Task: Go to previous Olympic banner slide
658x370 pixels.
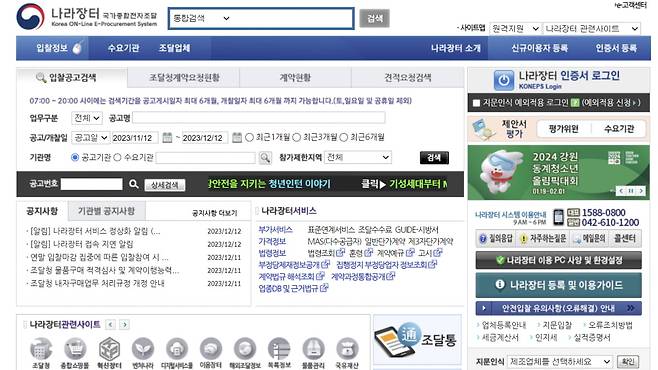Action: click(621, 191)
